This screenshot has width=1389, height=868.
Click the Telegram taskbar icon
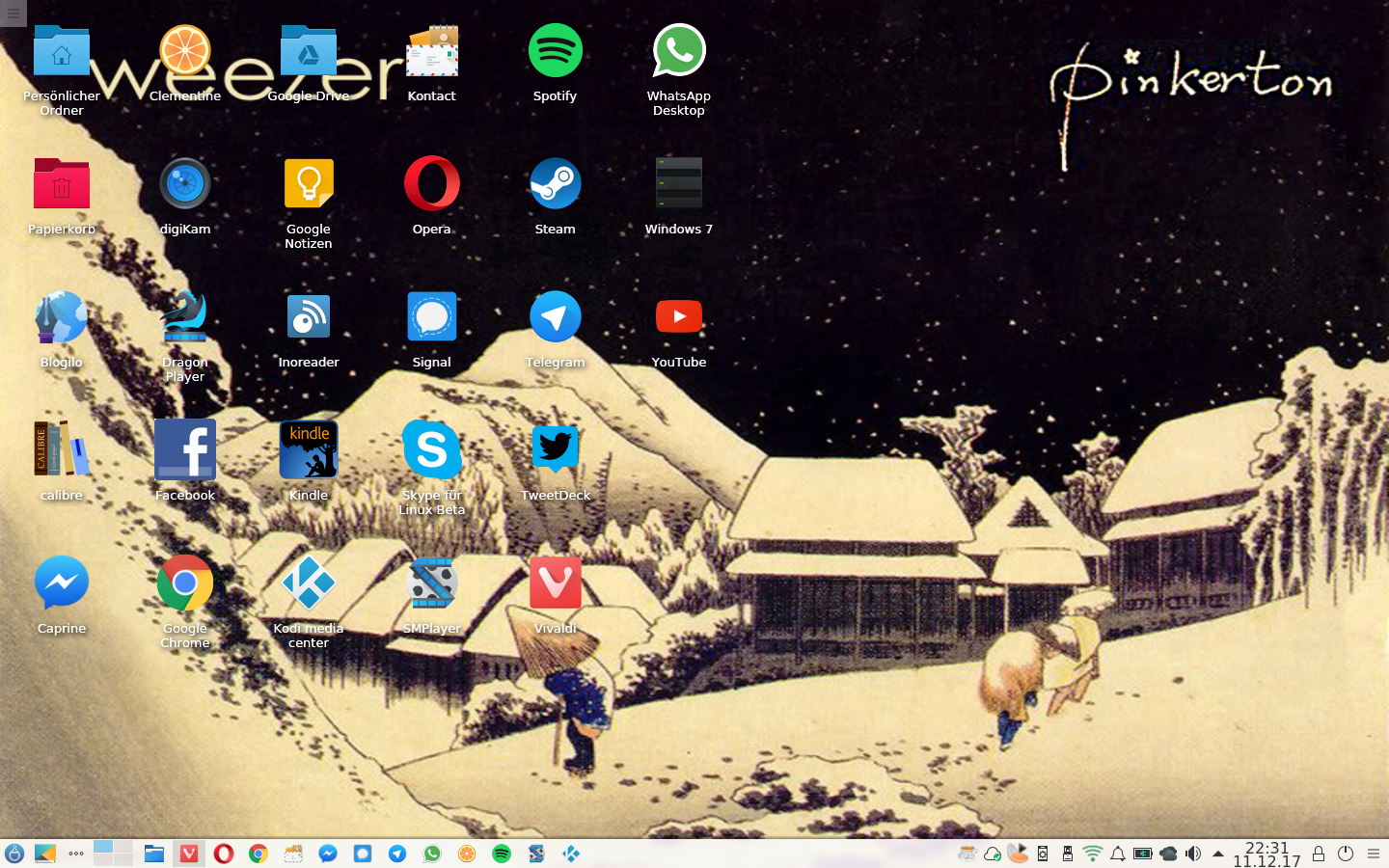pos(397,854)
